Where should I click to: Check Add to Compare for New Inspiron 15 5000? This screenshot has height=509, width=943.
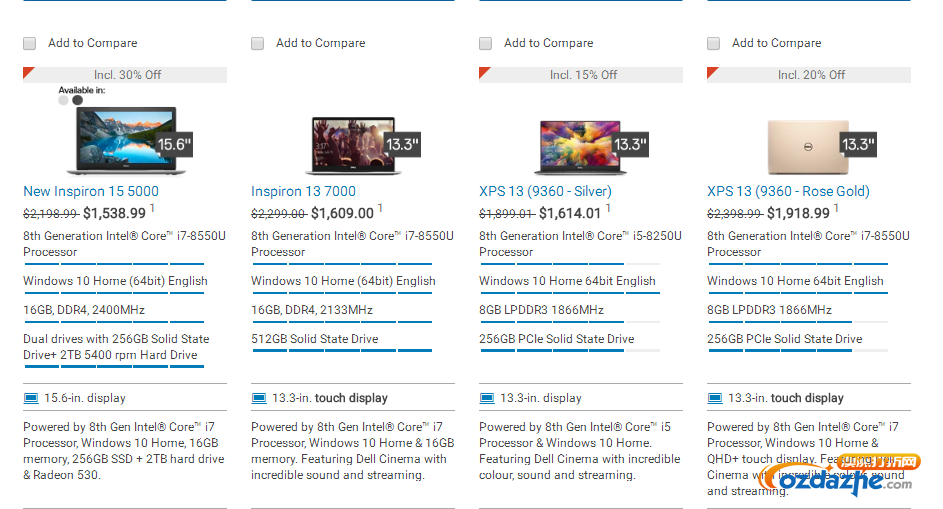pyautogui.click(x=29, y=43)
